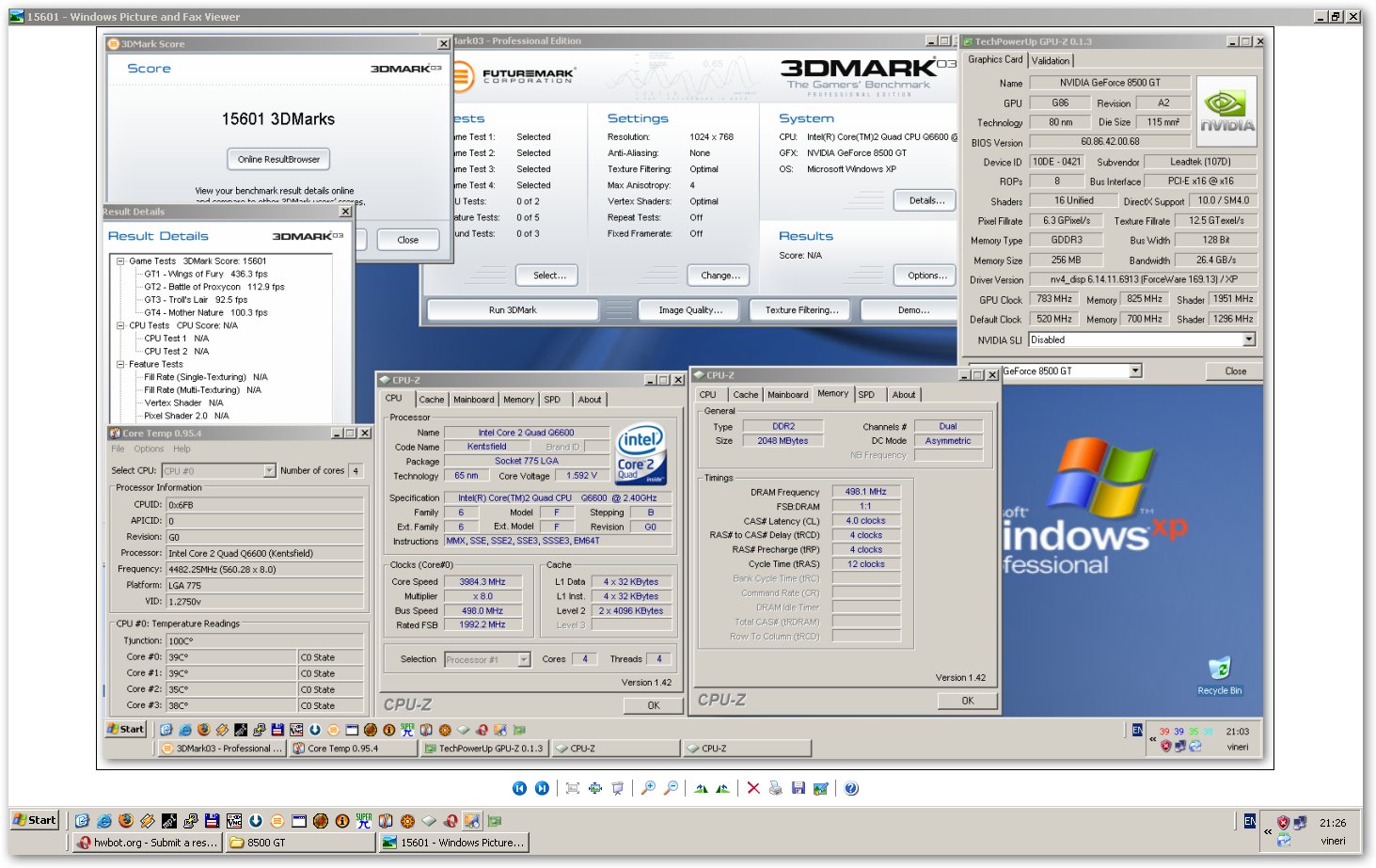Image resolution: width=1376 pixels, height=868 pixels.
Task: Click the Run 3DMark button
Action: pos(513,309)
